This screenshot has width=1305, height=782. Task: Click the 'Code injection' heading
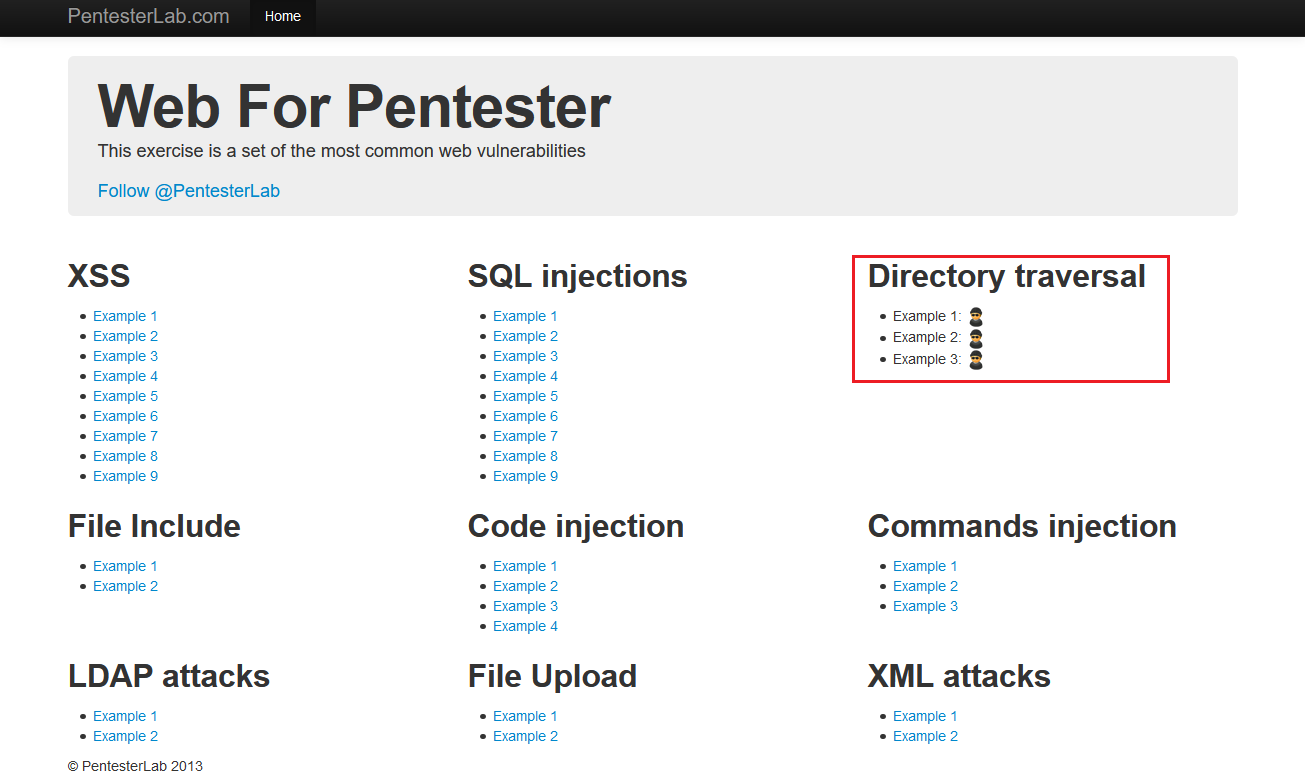tap(576, 526)
